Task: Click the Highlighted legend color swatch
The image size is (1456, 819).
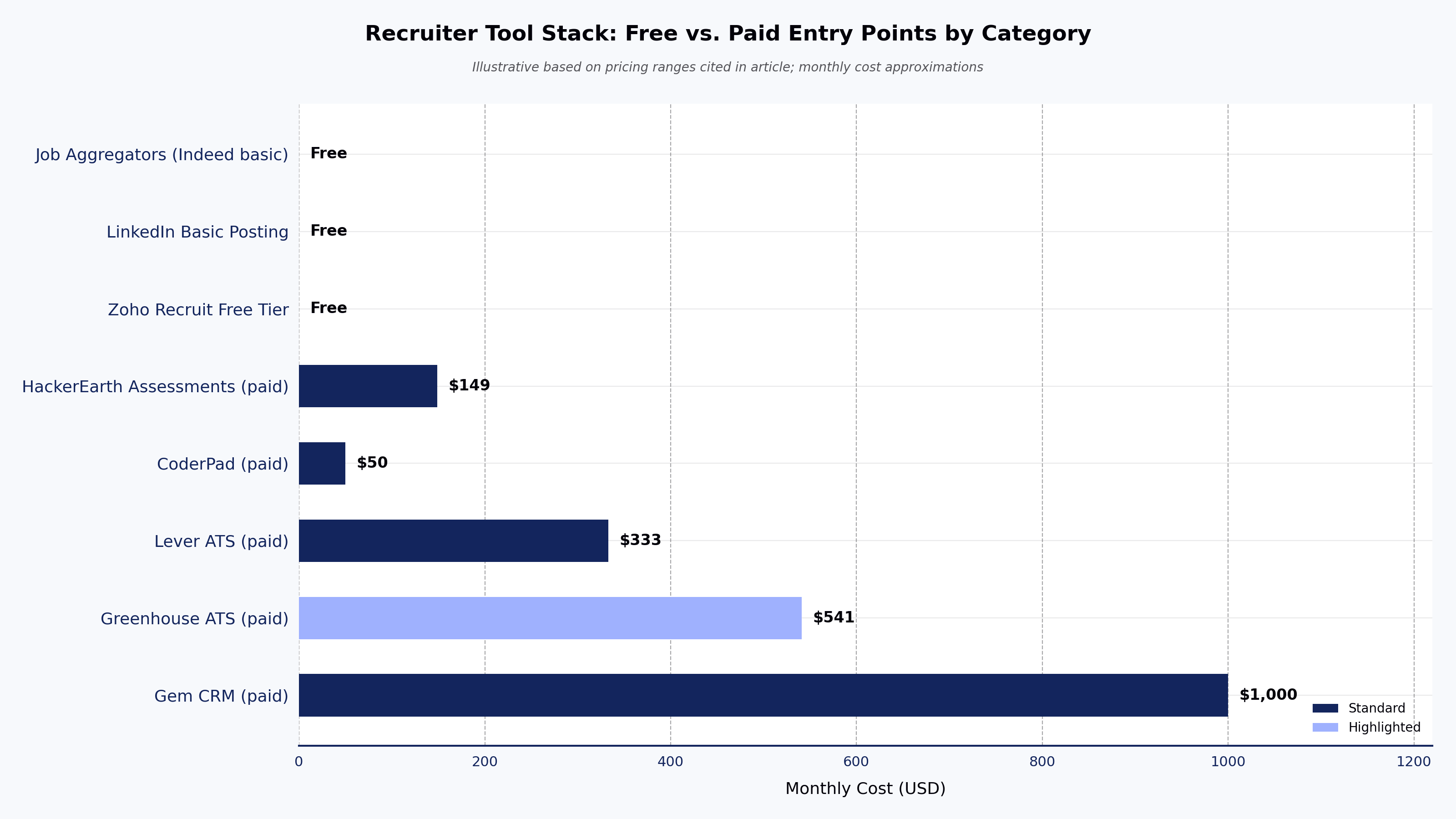Action: click(1325, 728)
